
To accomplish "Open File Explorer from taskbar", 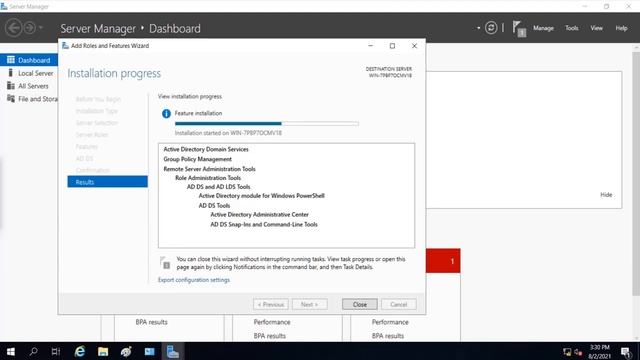I will pyautogui.click(x=103, y=351).
